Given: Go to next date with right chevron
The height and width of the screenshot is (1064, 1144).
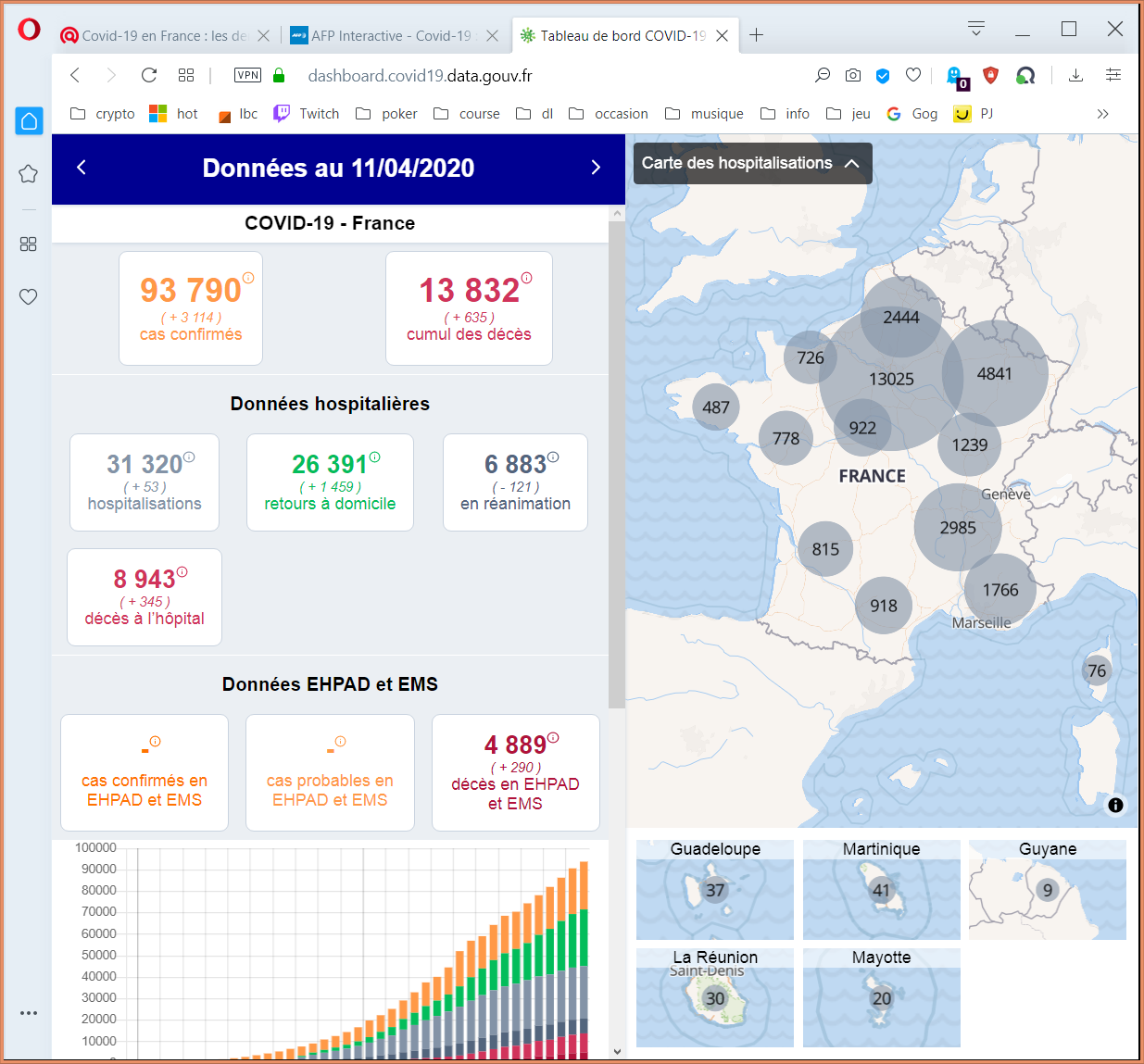Looking at the screenshot, I should point(596,168).
